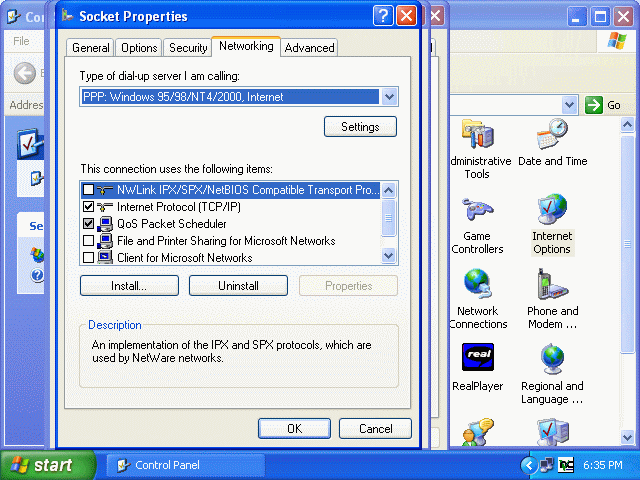Screen dimensions: 640x480
Task: Click items list scrollbar thumb
Action: click(x=389, y=218)
